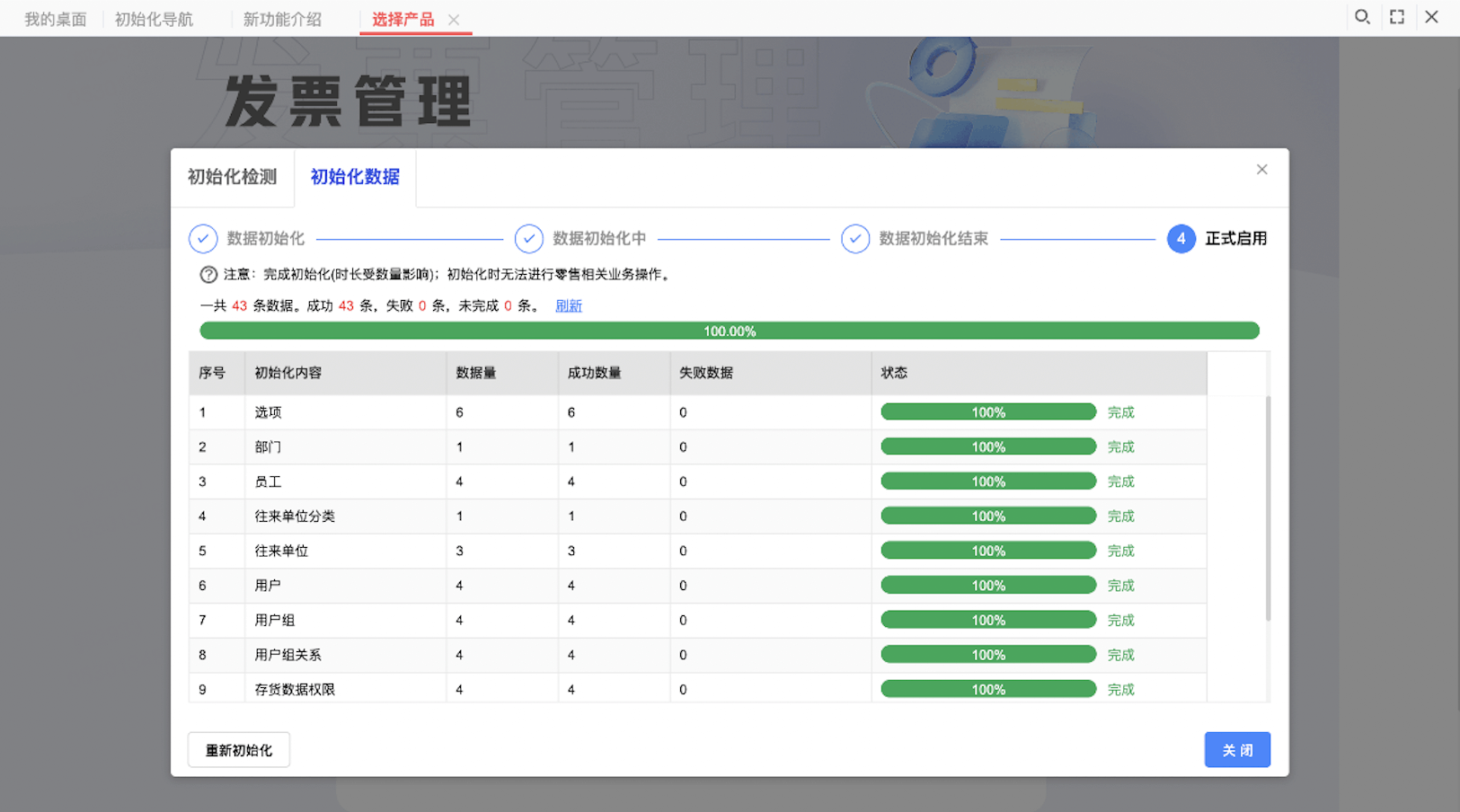Open the 我的桌面 tab
This screenshot has height=812, width=1460.
(x=55, y=19)
